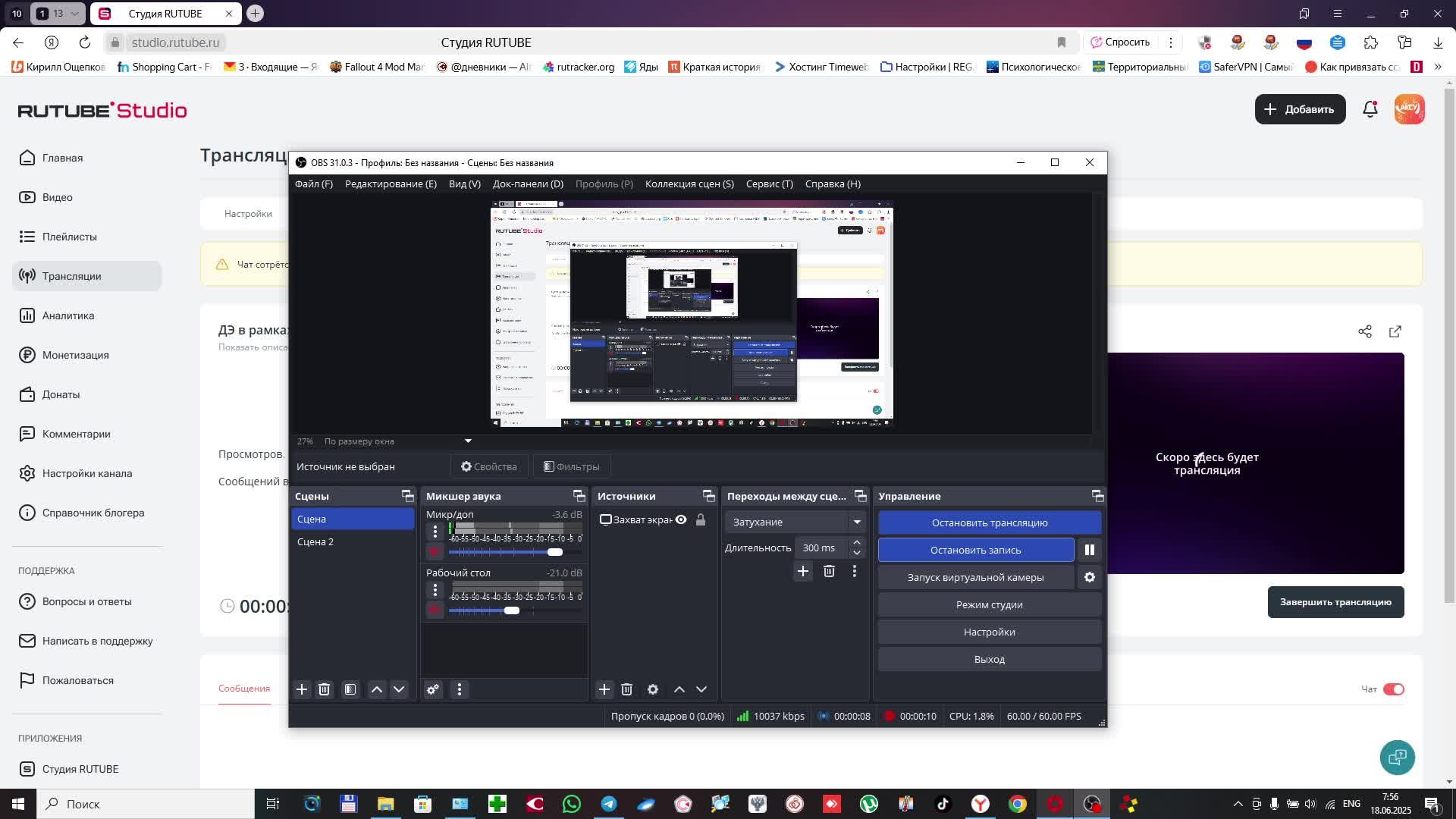Screen dimensions: 1456x819
Task: Mute the Микр/доп audio channel
Action: coord(435,551)
